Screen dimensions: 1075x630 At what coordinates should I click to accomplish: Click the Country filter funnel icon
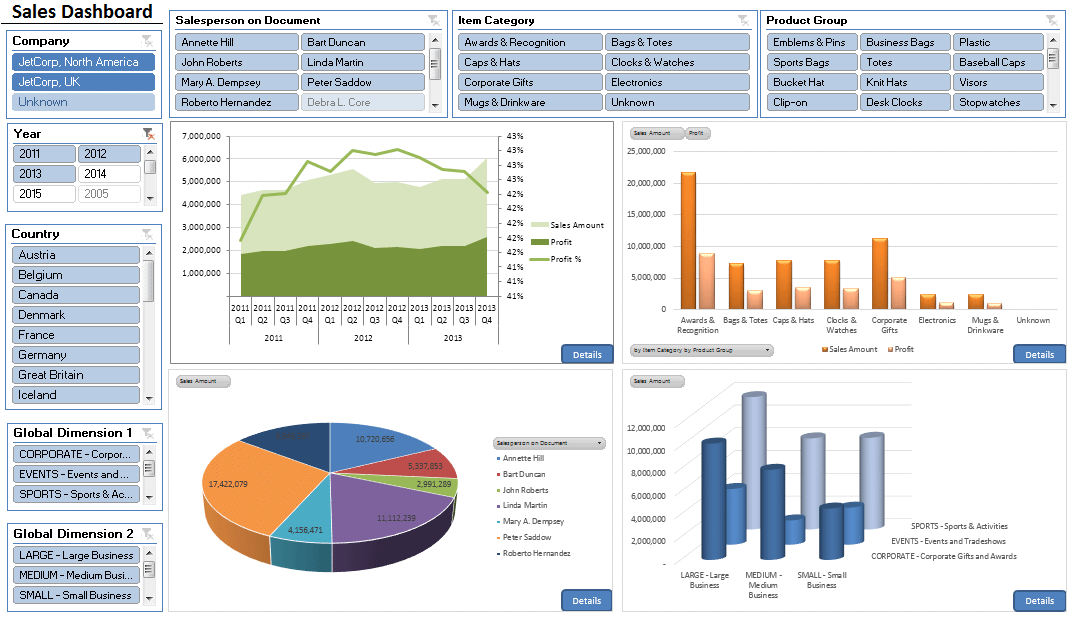[x=148, y=233]
